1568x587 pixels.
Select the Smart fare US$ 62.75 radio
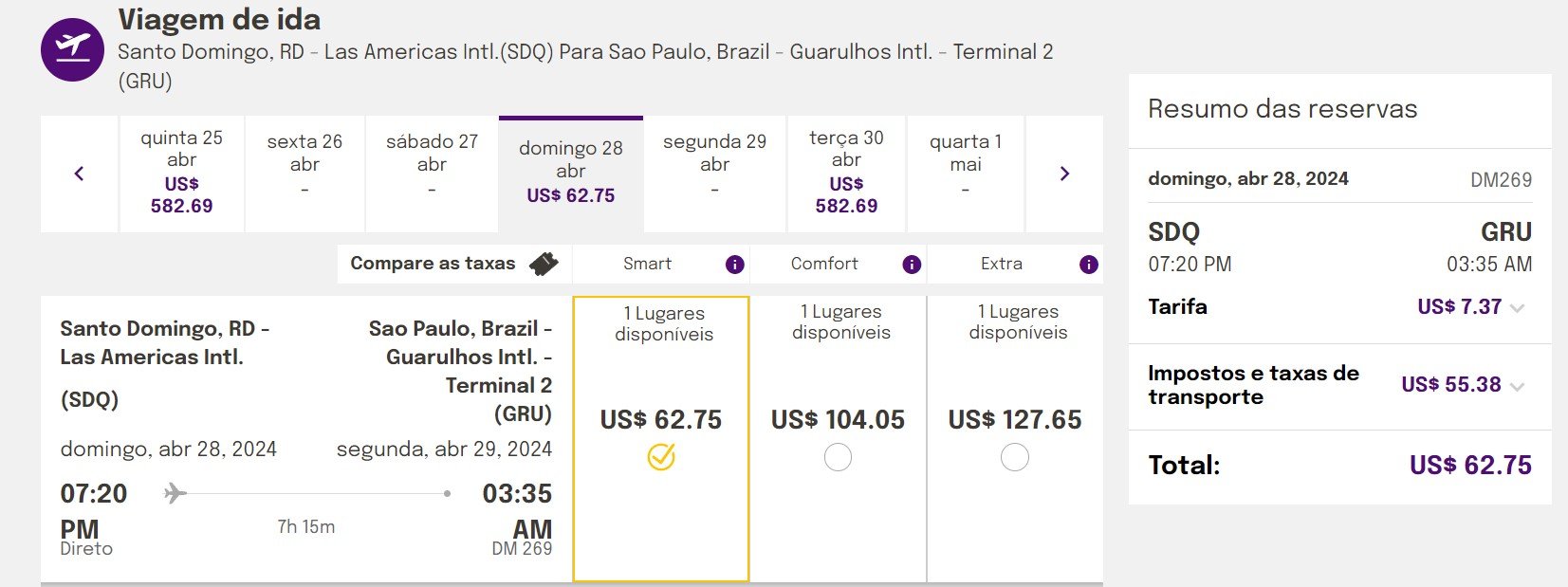(661, 457)
